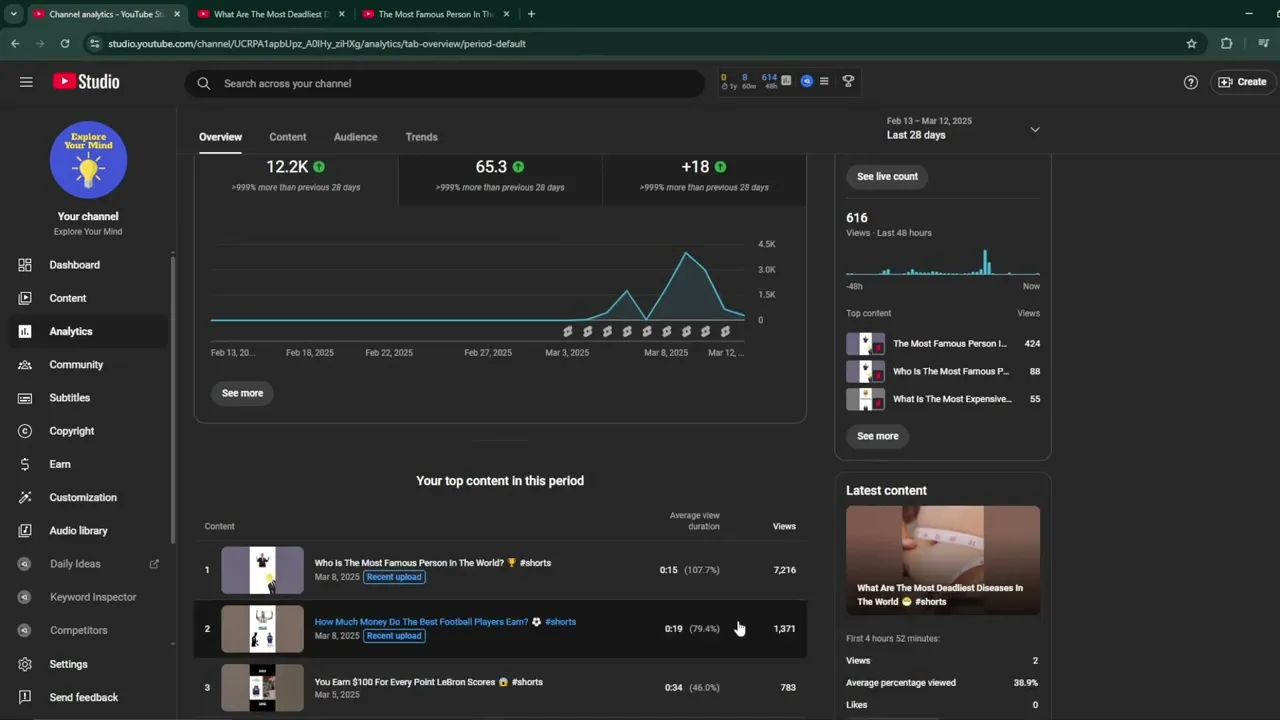Click thumbnail of top video ranked 1

click(262, 570)
